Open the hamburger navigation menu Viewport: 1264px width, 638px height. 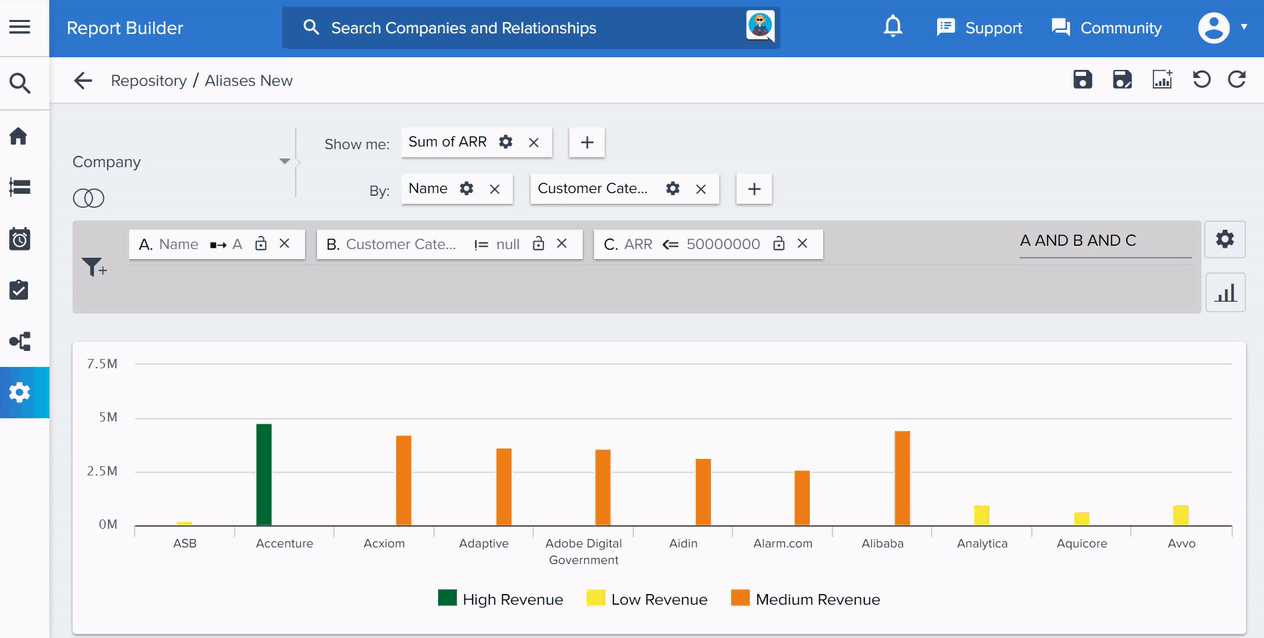coord(19,27)
